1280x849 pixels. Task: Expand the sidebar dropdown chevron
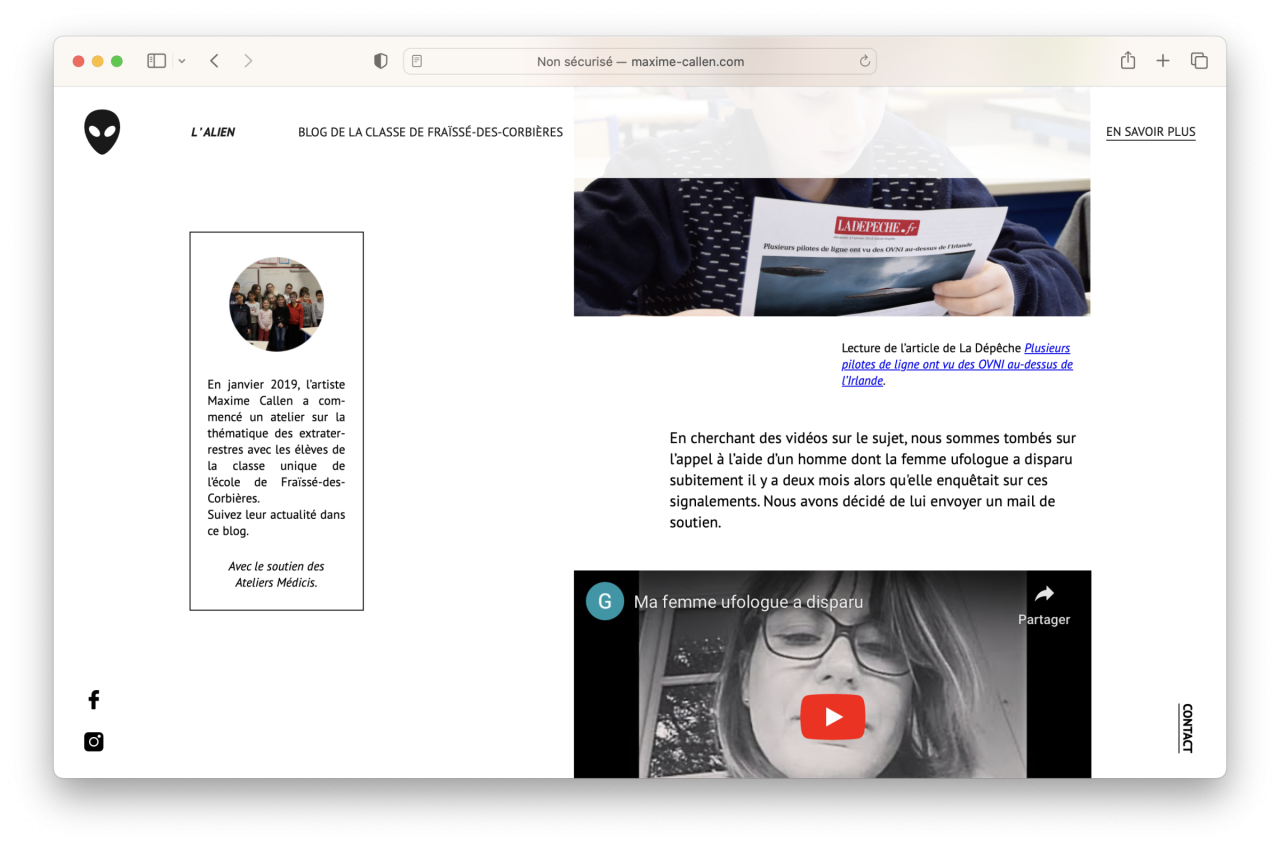tap(182, 61)
